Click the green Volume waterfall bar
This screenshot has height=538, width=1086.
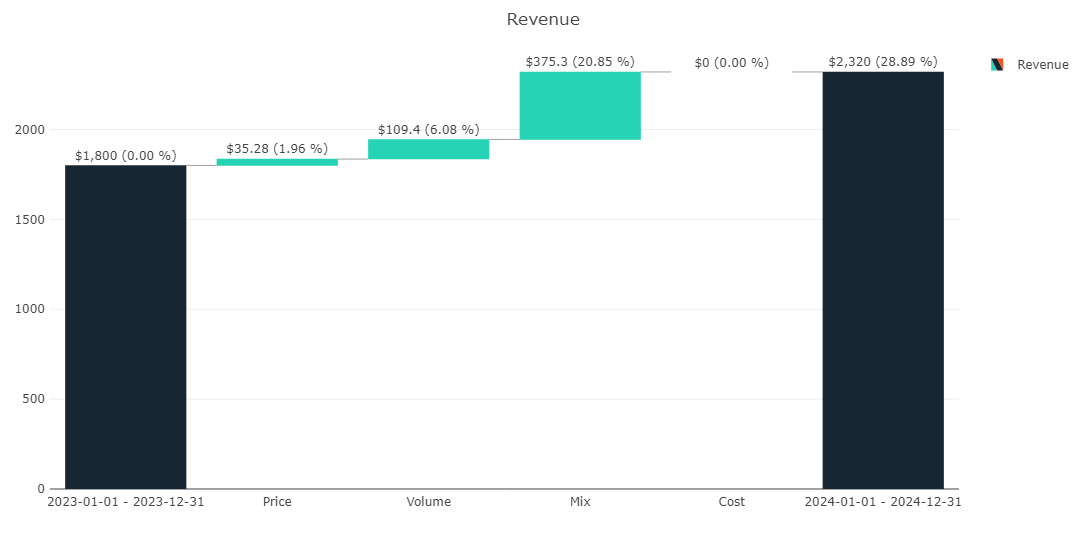[428, 149]
